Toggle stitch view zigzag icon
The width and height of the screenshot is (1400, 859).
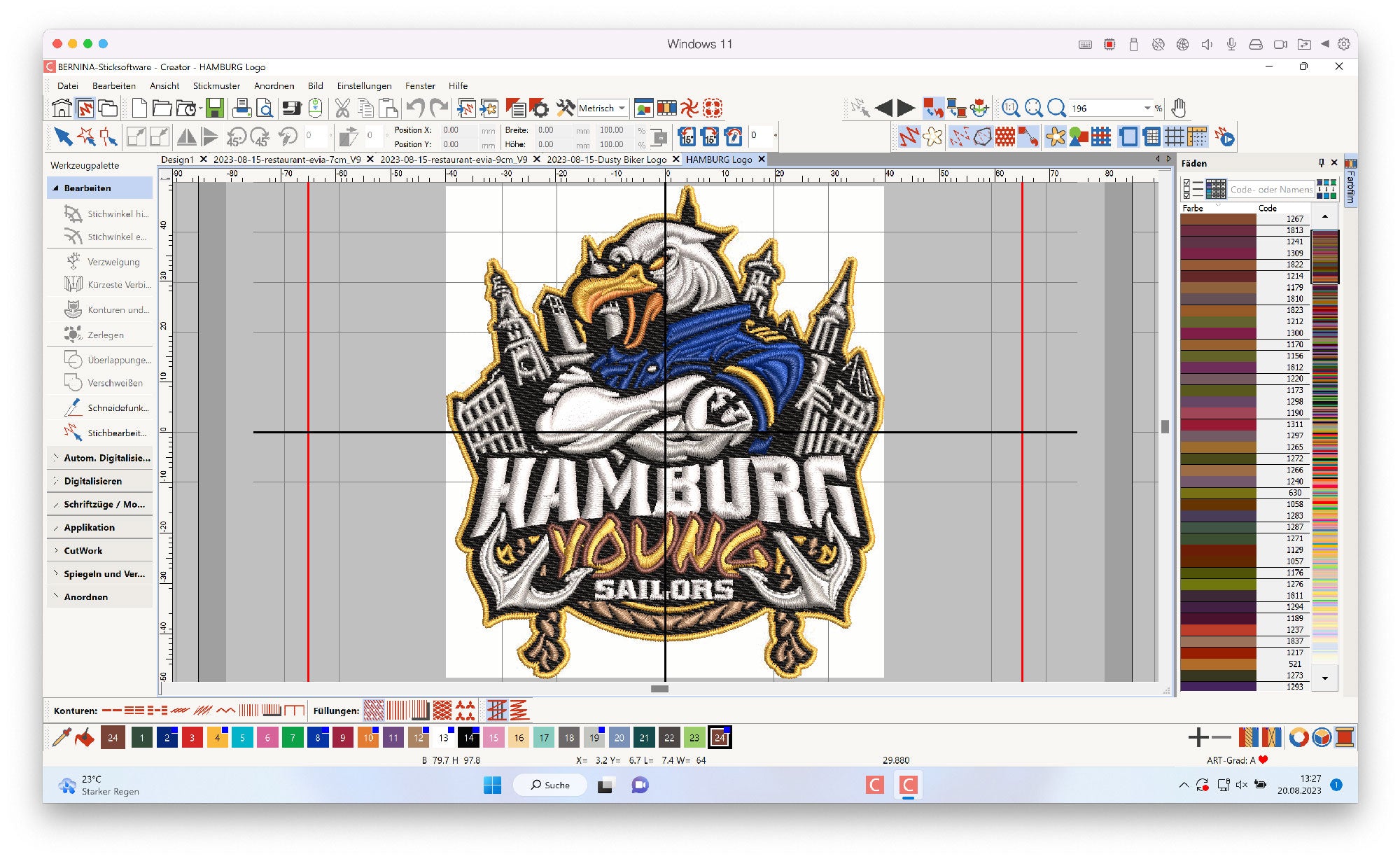click(909, 137)
